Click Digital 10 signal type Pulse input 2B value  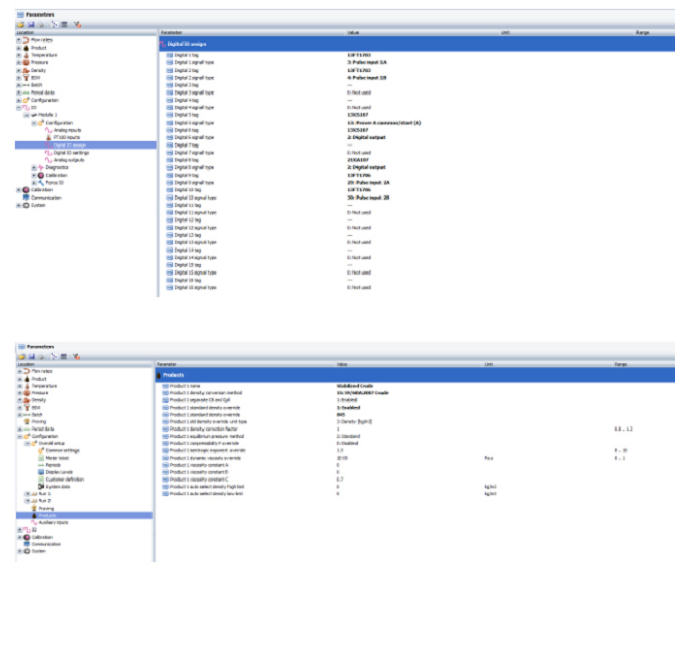click(368, 198)
